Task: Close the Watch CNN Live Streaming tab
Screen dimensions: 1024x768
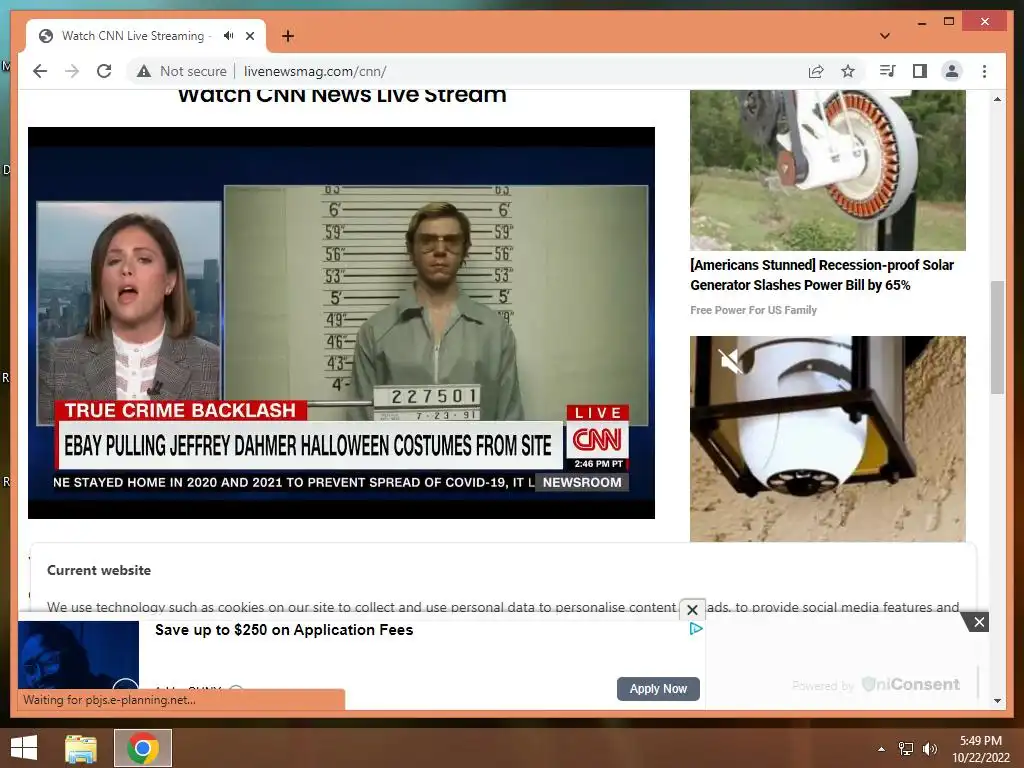Action: pos(249,36)
